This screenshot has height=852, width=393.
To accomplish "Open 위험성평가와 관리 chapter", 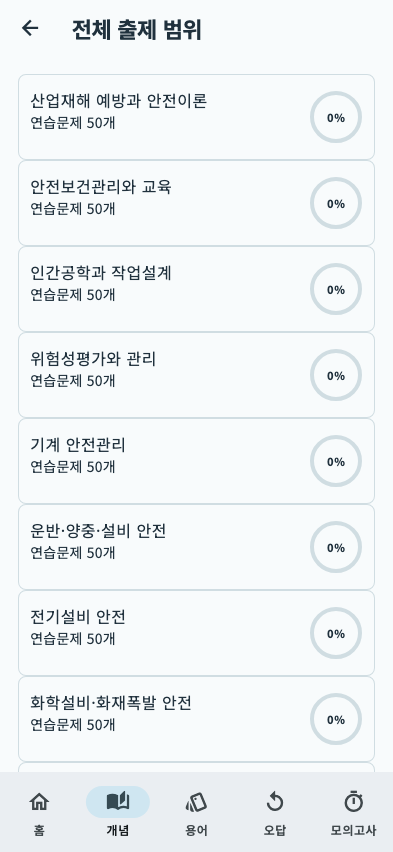I will coord(196,375).
